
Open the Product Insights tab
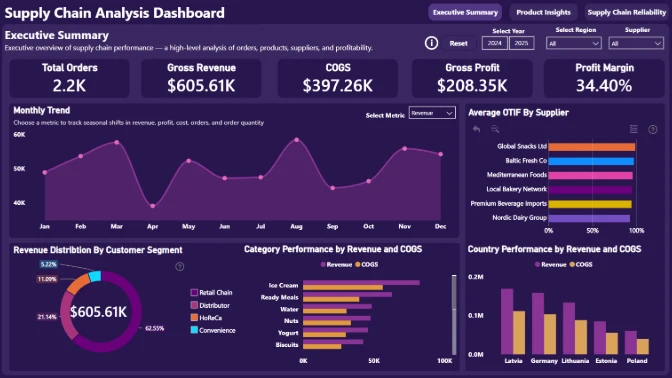543,12
